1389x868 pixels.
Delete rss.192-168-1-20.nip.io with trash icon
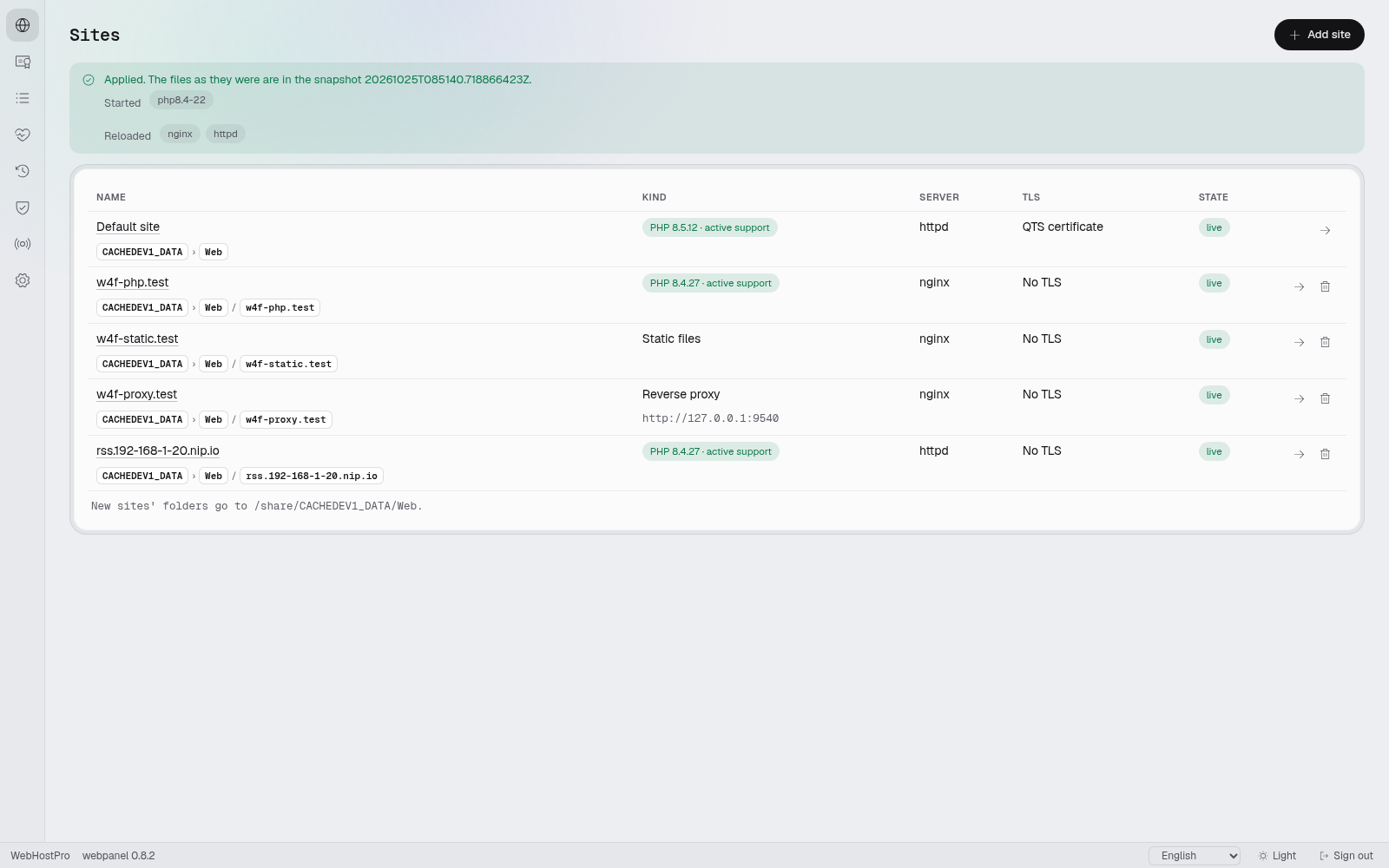tap(1325, 454)
